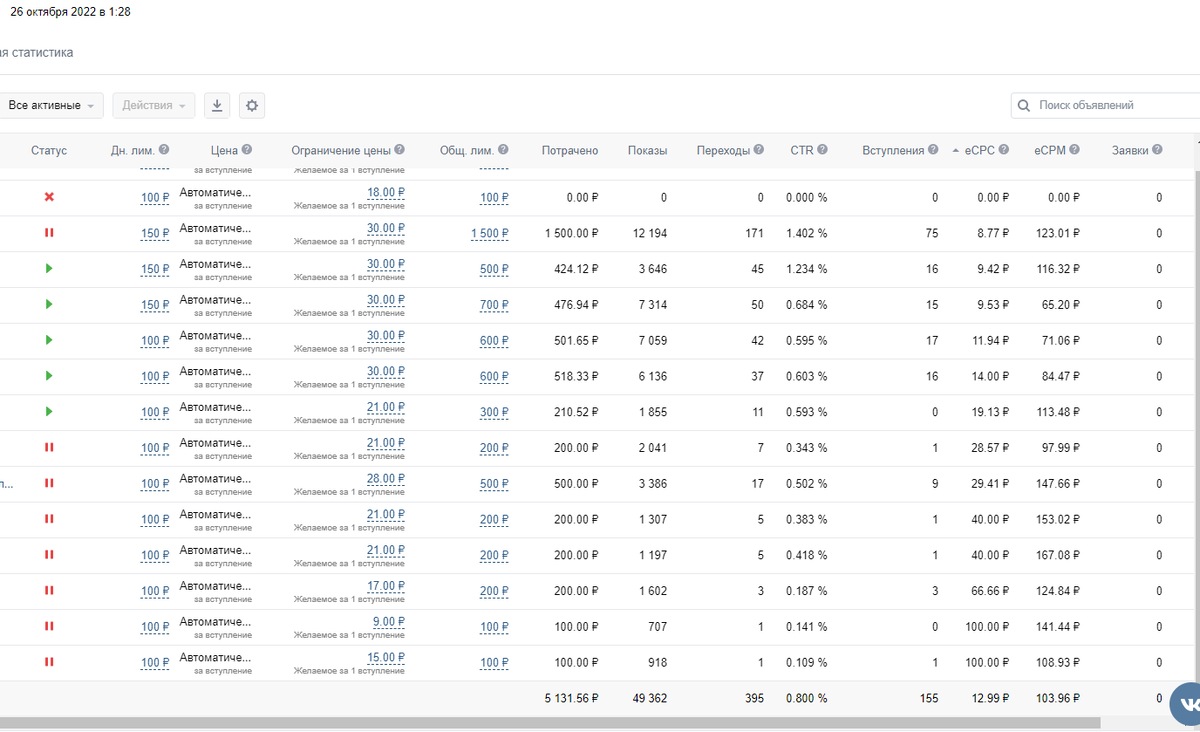The image size is (1200, 732).
Task: Edit the 28.00 ₽ price limit link
Action: click(386, 478)
